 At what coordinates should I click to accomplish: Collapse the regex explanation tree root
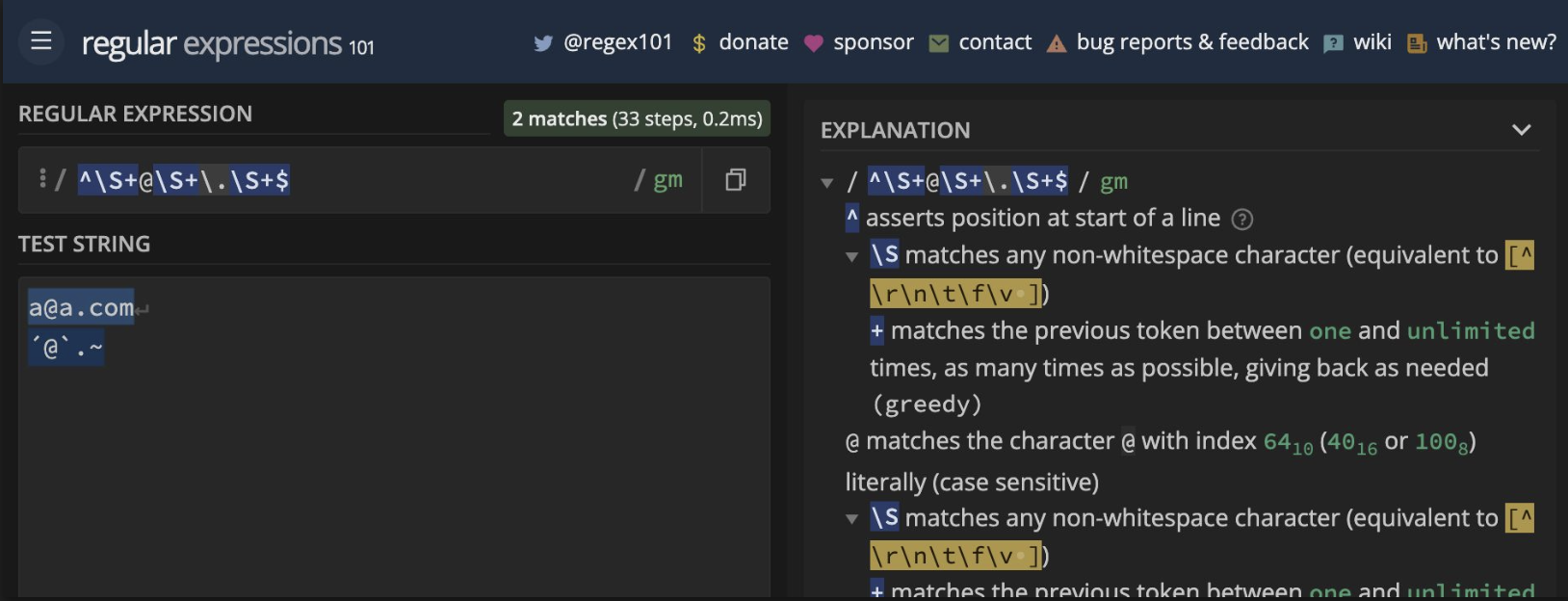pyautogui.click(x=827, y=182)
